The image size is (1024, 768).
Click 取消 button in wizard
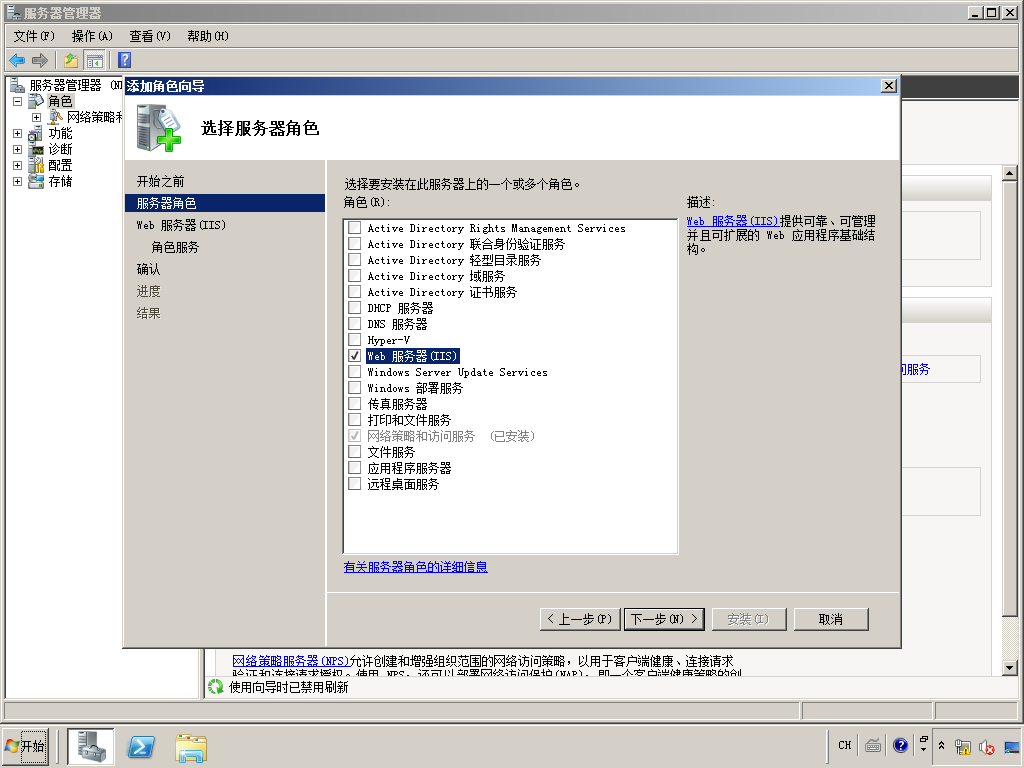point(831,619)
